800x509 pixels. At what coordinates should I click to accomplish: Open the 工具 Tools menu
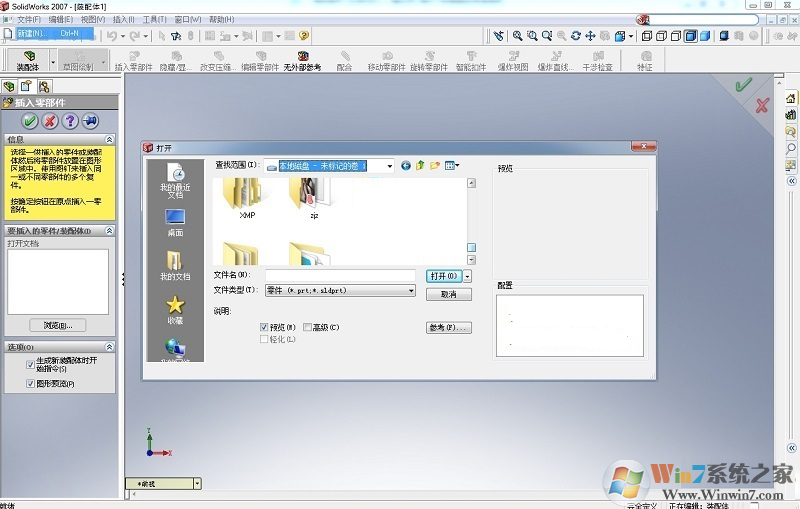[155, 19]
